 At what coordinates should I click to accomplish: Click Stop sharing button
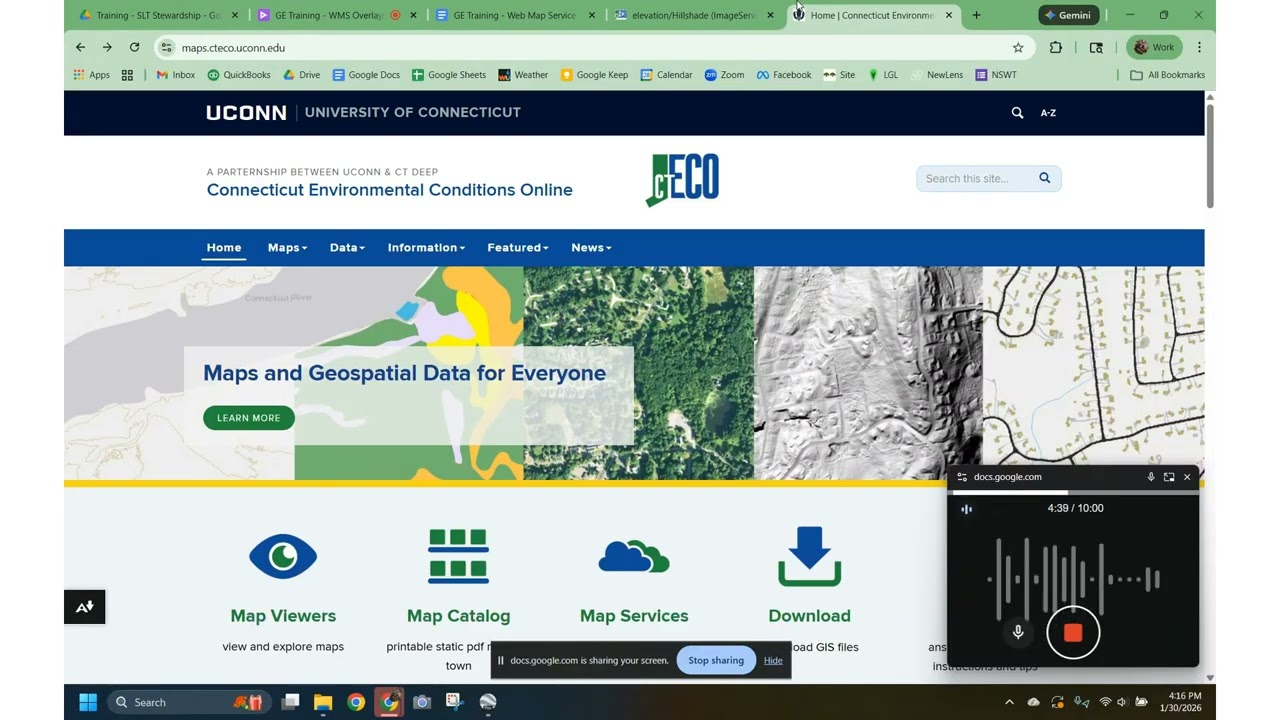pos(716,660)
